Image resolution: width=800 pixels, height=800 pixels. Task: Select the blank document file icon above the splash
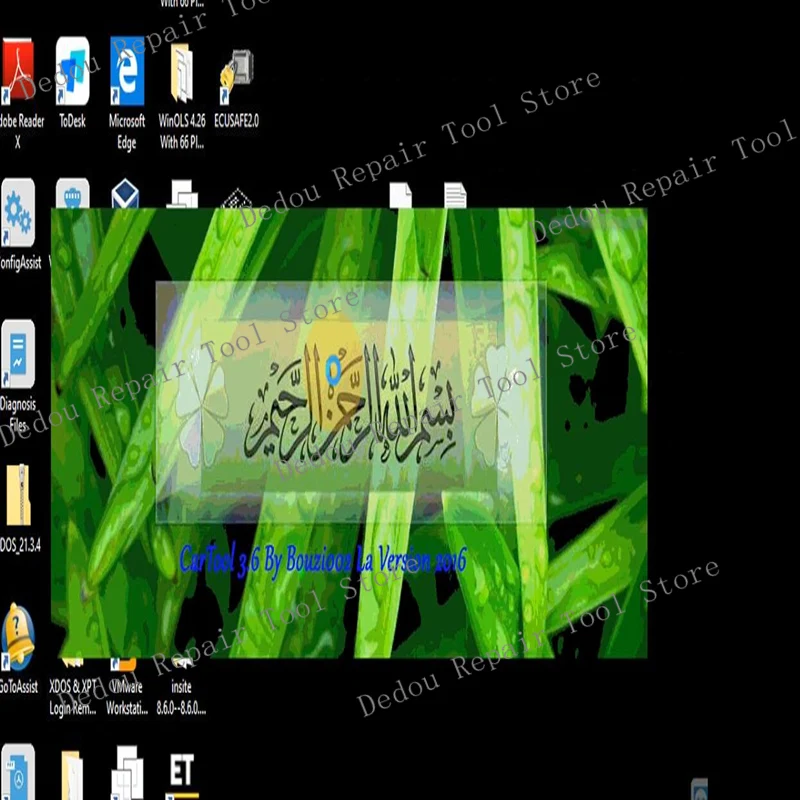click(401, 195)
